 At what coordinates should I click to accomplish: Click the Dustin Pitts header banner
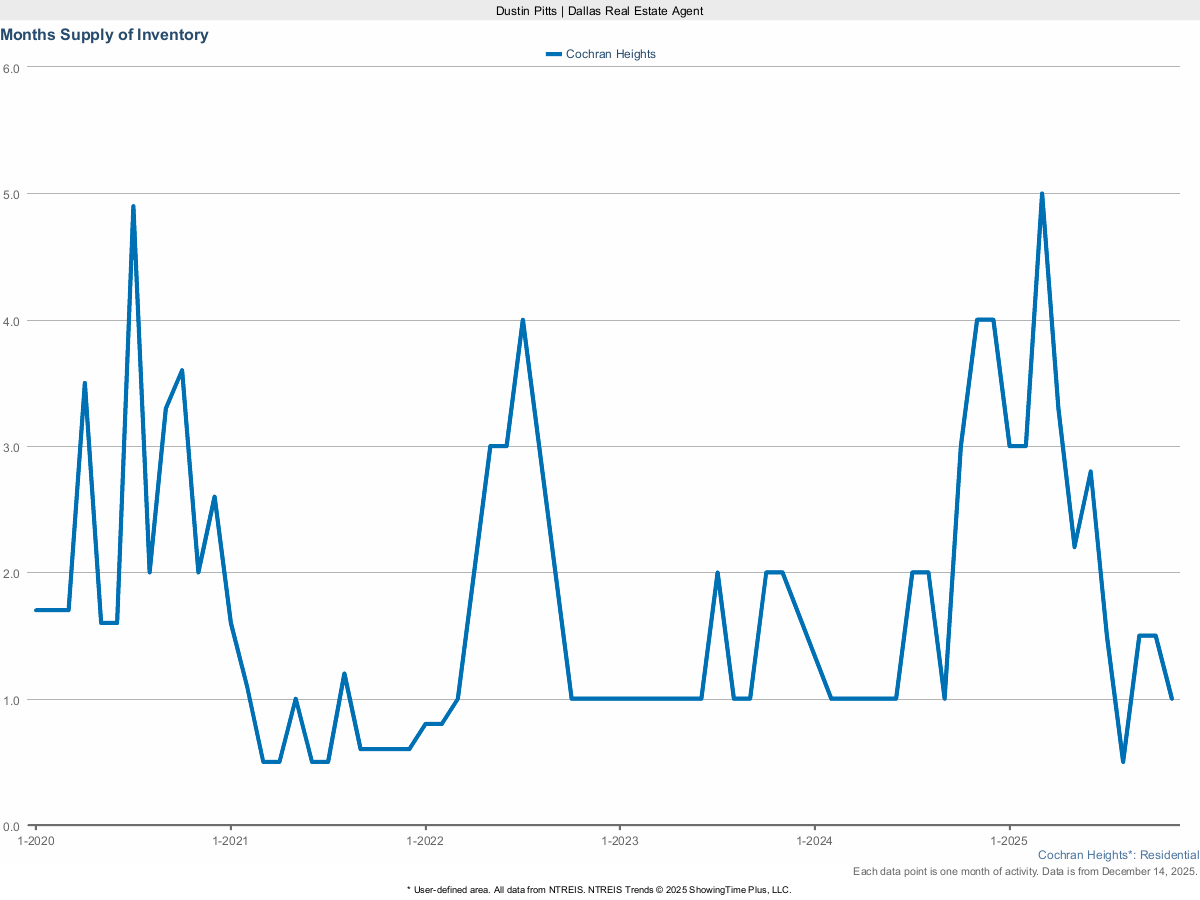[599, 11]
